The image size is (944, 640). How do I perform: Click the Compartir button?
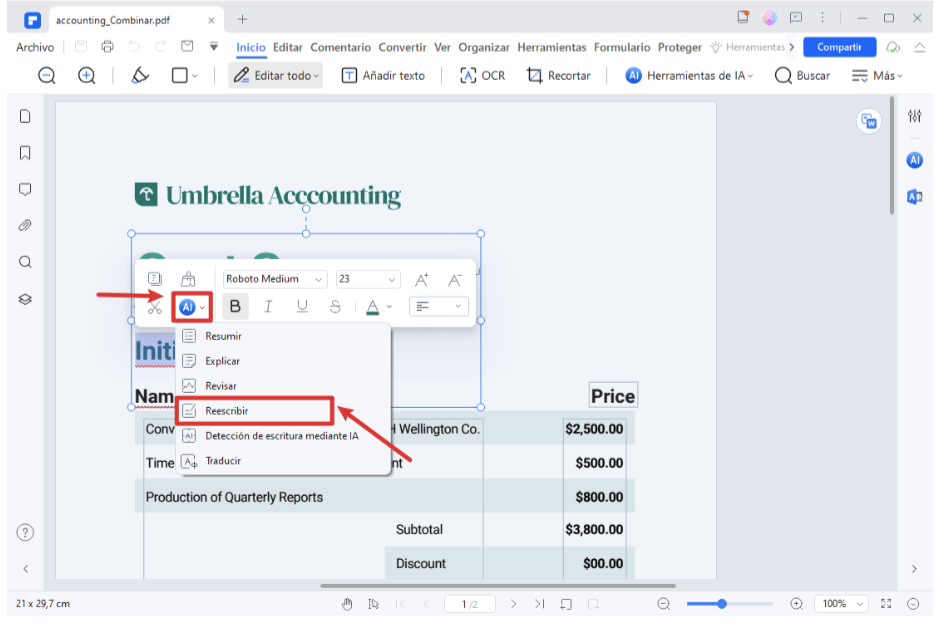tap(839, 47)
